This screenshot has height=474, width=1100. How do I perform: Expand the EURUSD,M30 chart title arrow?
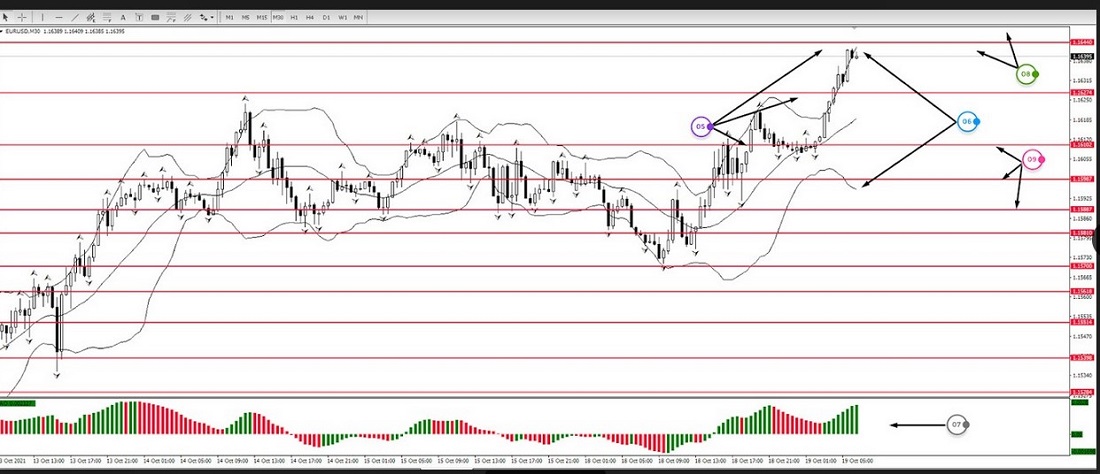coord(4,31)
